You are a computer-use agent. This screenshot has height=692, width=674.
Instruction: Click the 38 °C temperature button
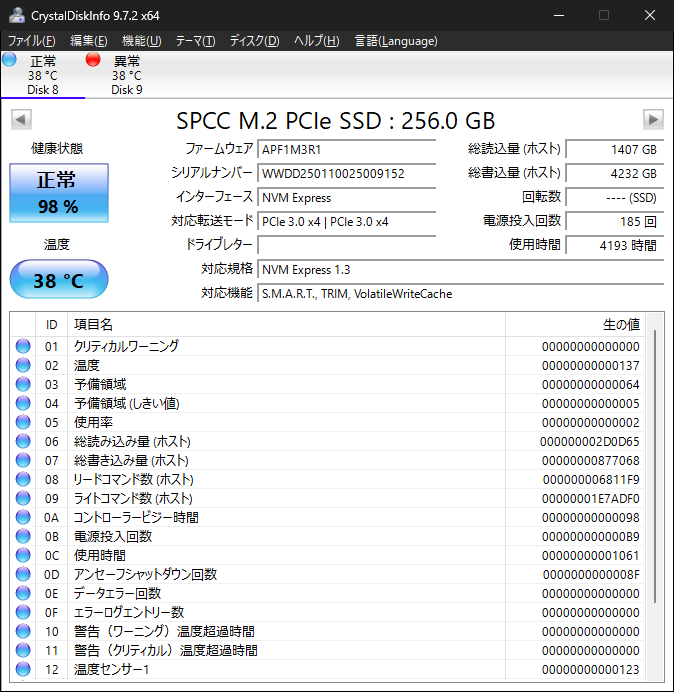[58, 280]
